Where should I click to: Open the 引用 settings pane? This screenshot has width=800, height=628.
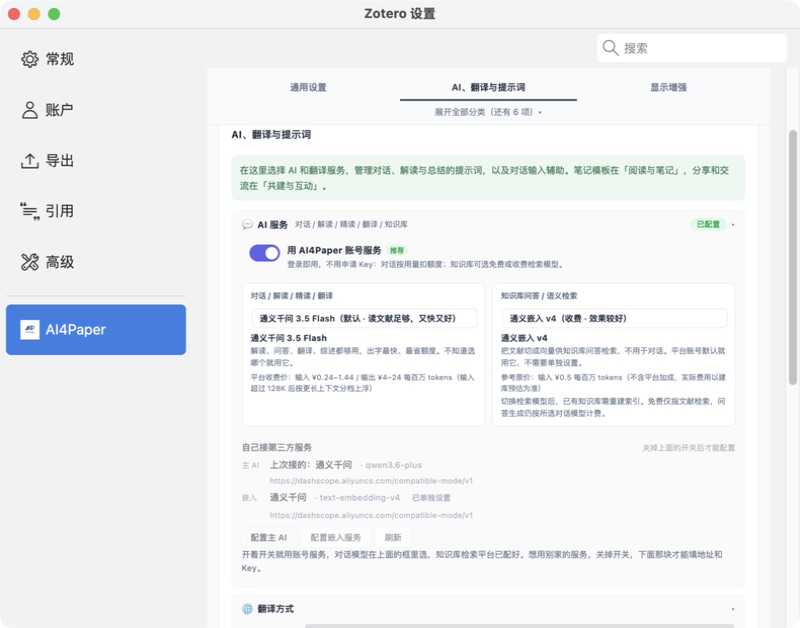point(47,211)
